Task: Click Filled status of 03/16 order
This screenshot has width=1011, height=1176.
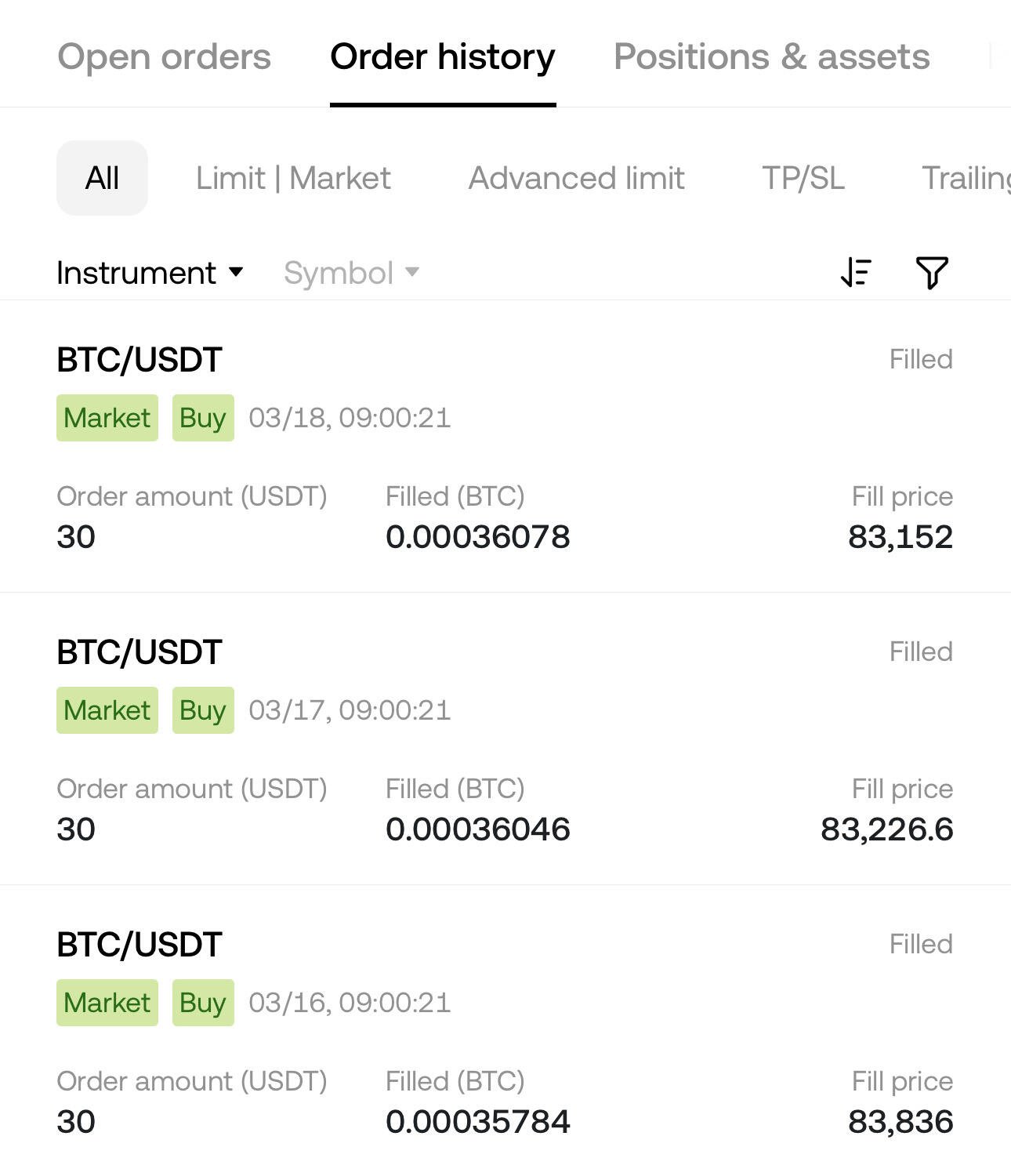Action: tap(921, 944)
